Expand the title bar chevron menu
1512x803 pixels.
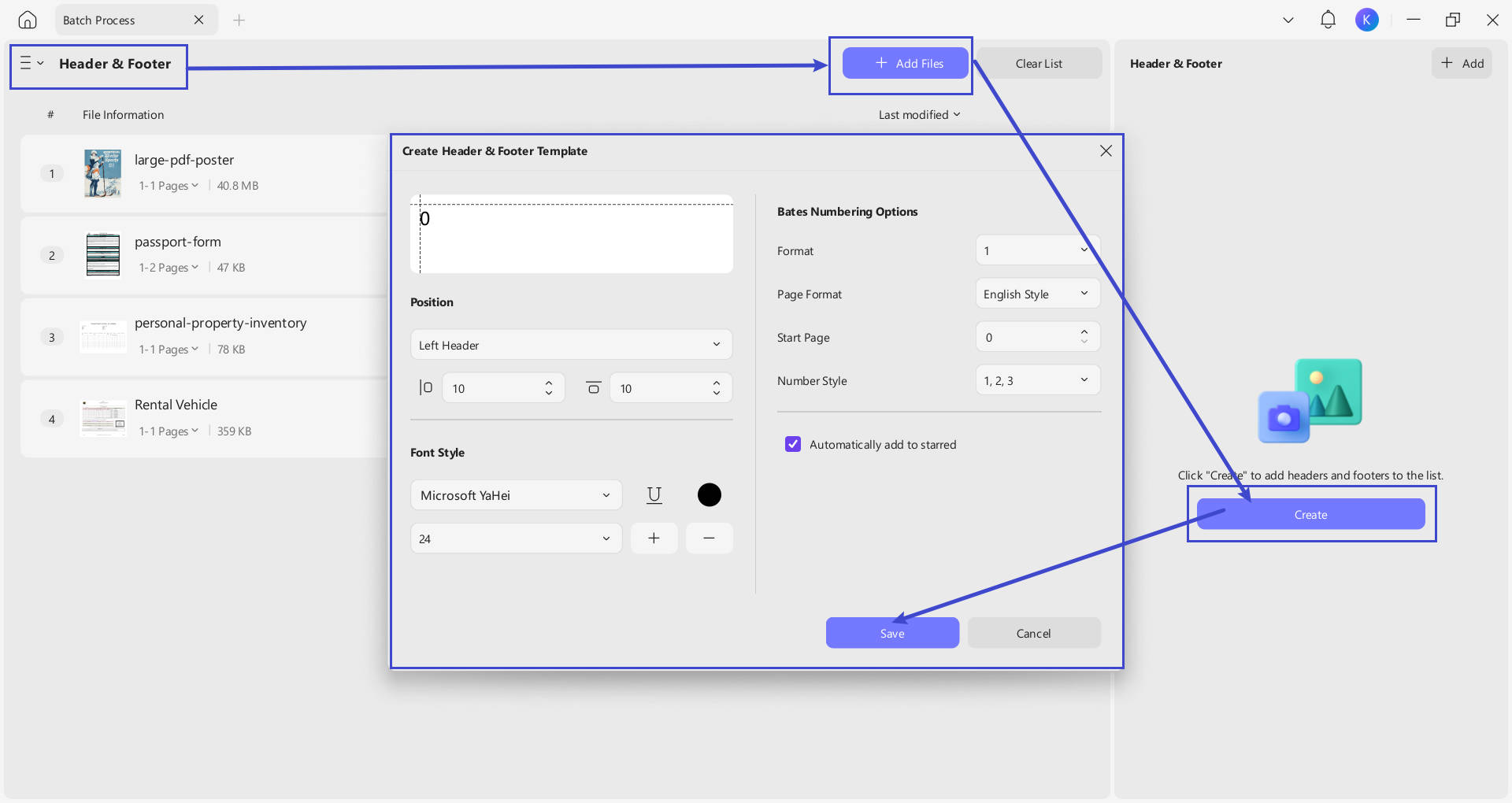1288,20
